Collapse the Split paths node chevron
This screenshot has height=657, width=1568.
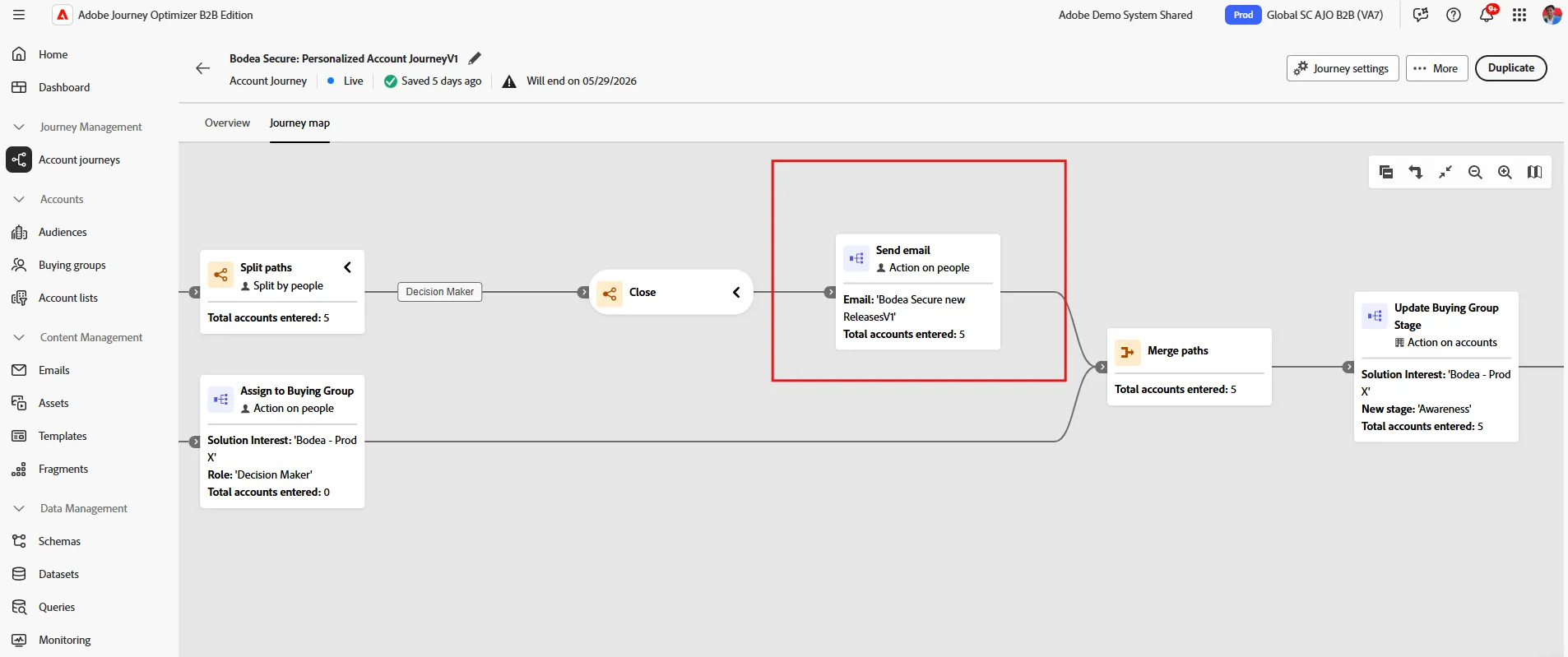point(347,267)
